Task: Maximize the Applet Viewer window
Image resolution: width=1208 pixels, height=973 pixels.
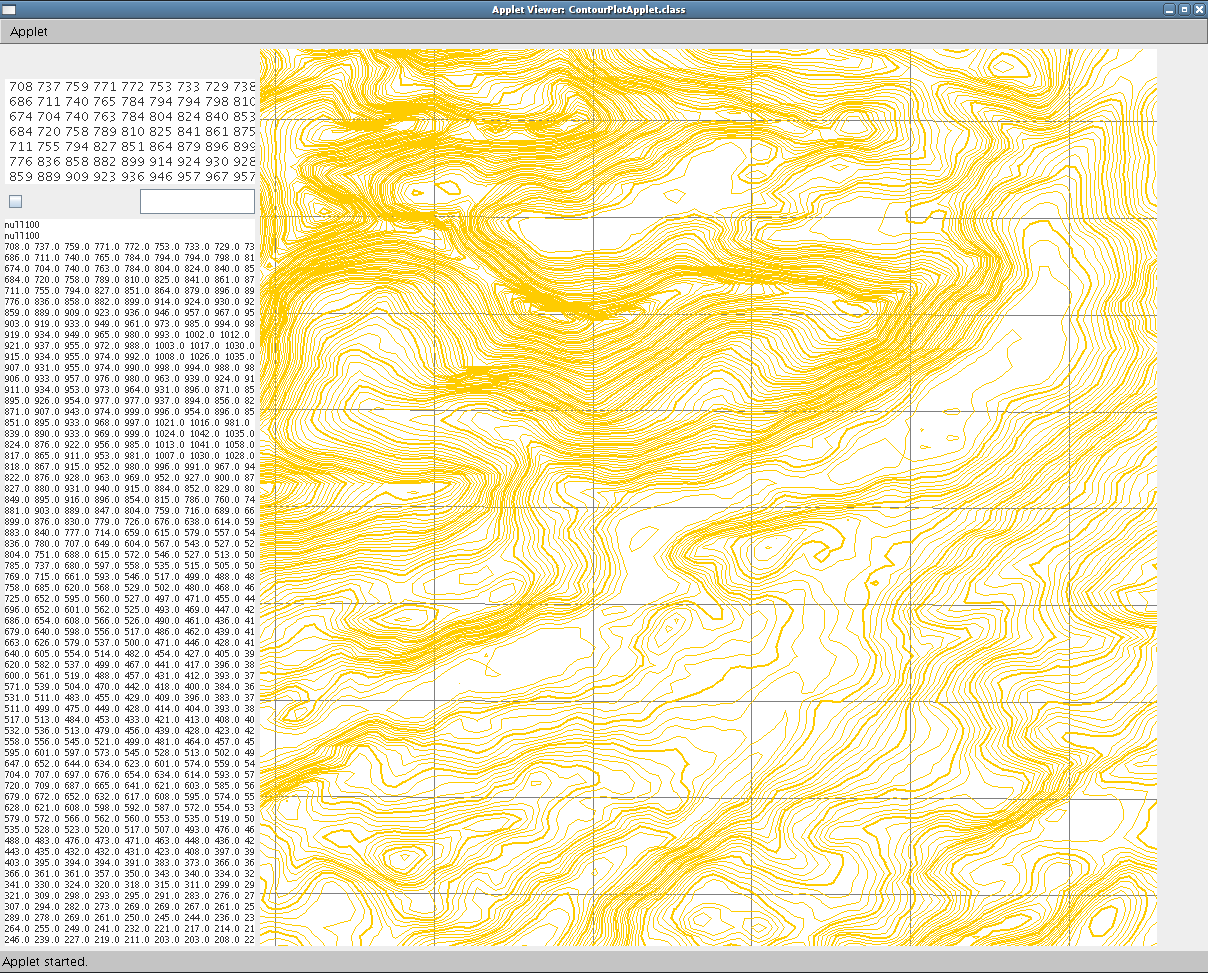Action: [1184, 9]
